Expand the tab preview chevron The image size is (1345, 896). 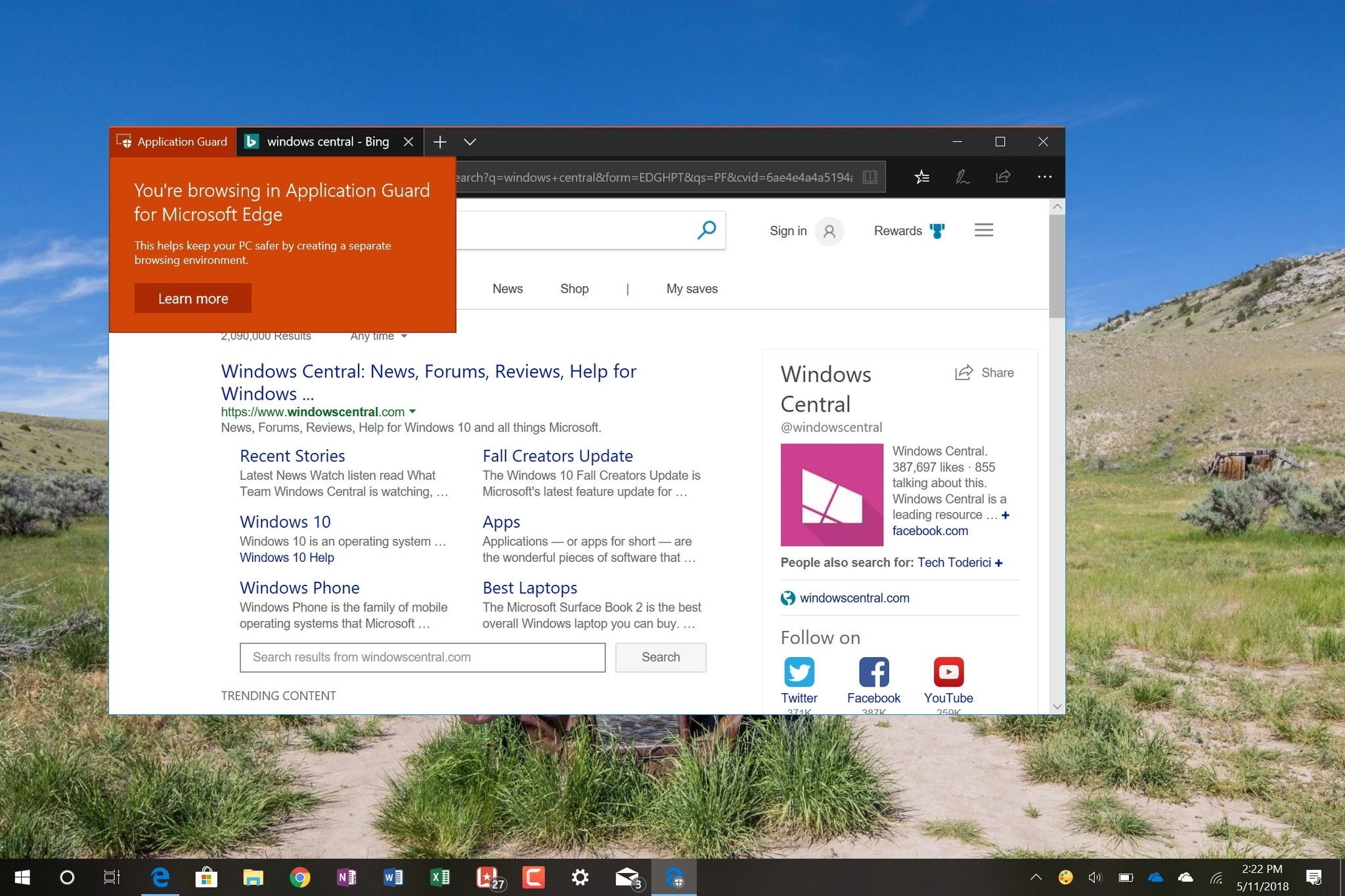point(470,142)
